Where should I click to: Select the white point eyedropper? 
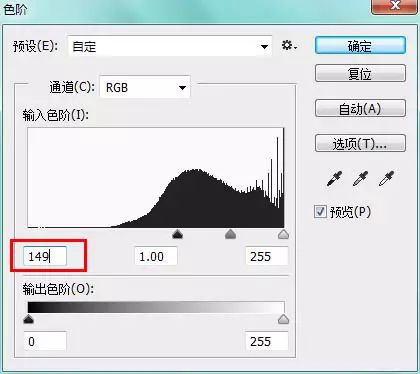click(x=386, y=179)
